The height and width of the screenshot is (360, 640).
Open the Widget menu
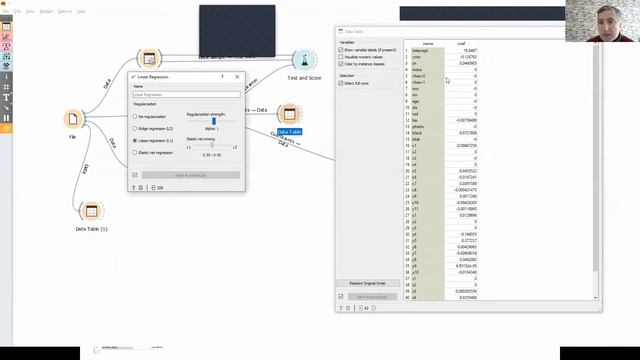[46, 11]
